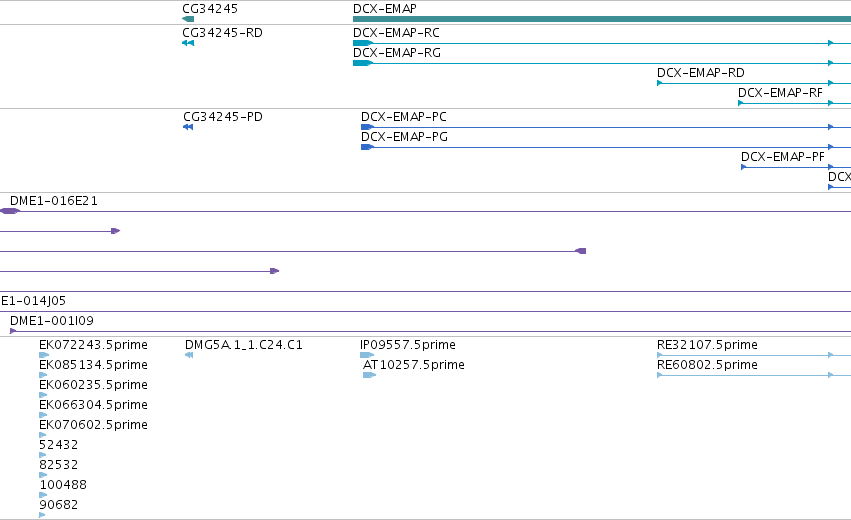The width and height of the screenshot is (851, 520).
Task: Select transcript DCX-EMAP-RF label
Action: [780, 93]
